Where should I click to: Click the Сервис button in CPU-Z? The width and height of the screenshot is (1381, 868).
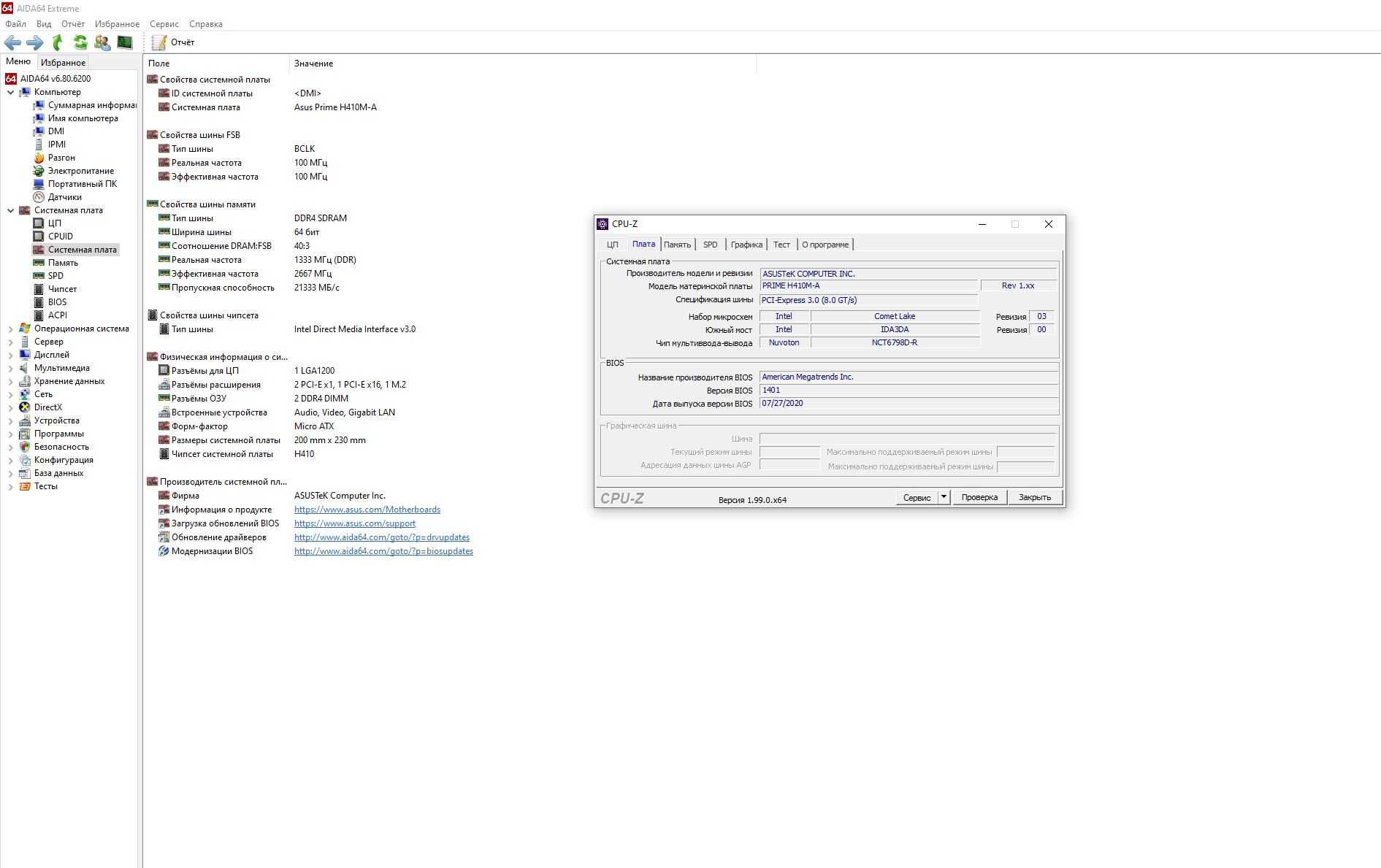[917, 497]
